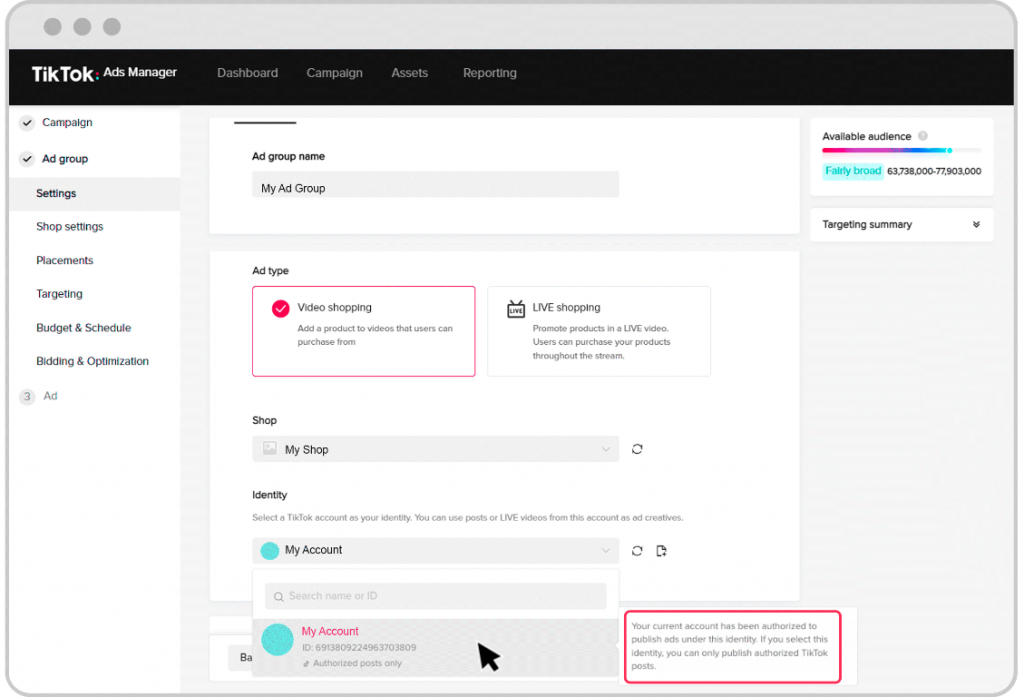Click the TikTok Ads Manager logo

104,73
